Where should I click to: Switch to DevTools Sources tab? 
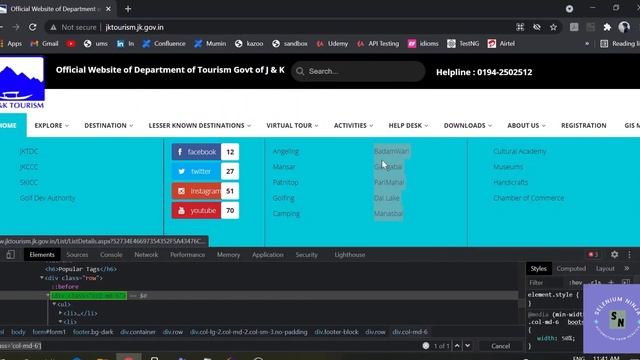77,255
